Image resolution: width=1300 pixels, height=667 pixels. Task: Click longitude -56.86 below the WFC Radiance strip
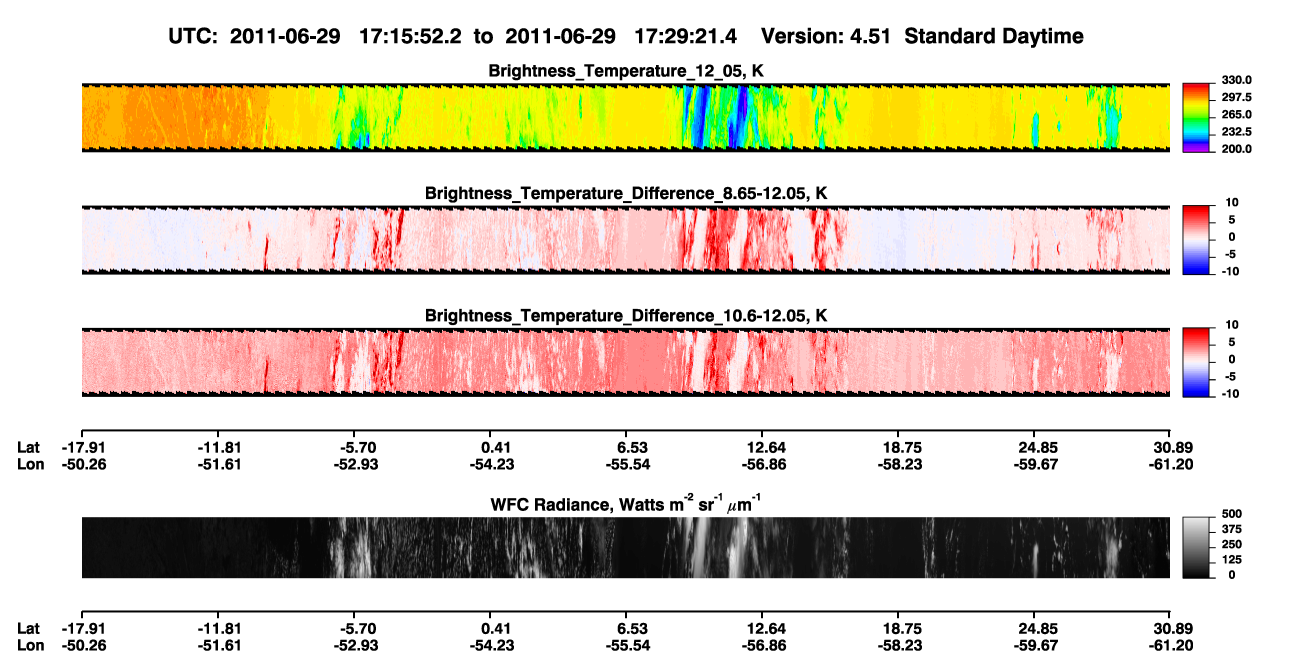point(762,644)
